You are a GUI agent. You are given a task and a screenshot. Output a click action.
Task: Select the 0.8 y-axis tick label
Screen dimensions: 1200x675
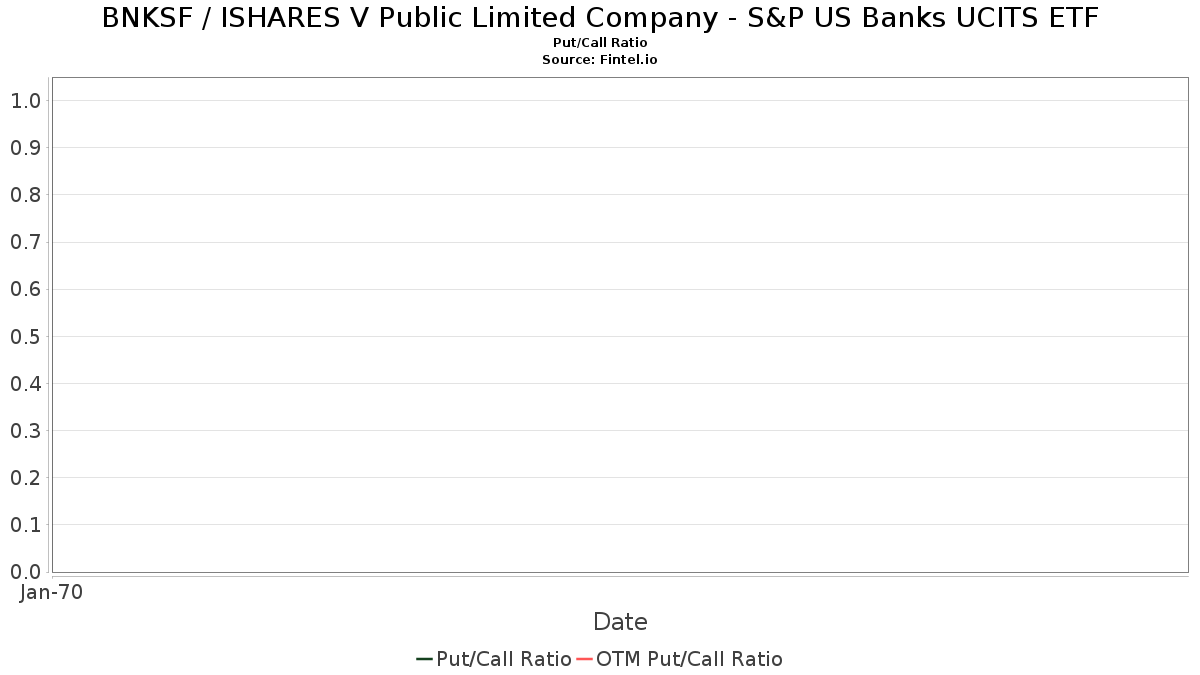click(25, 195)
